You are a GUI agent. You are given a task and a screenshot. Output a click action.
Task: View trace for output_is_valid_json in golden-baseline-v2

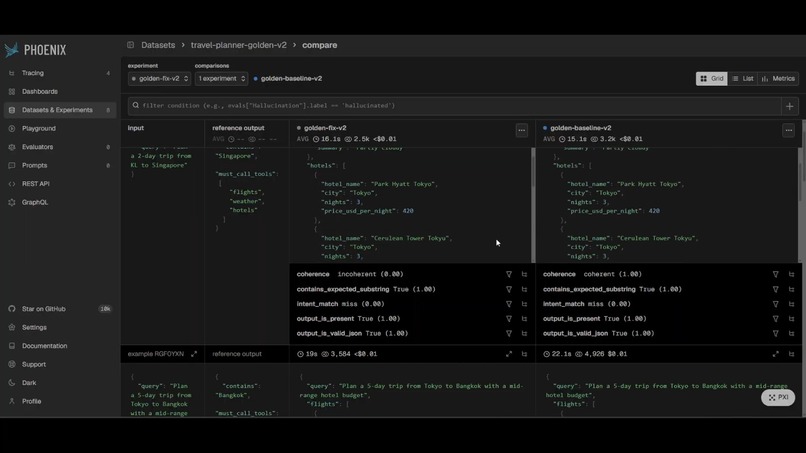[791, 334]
